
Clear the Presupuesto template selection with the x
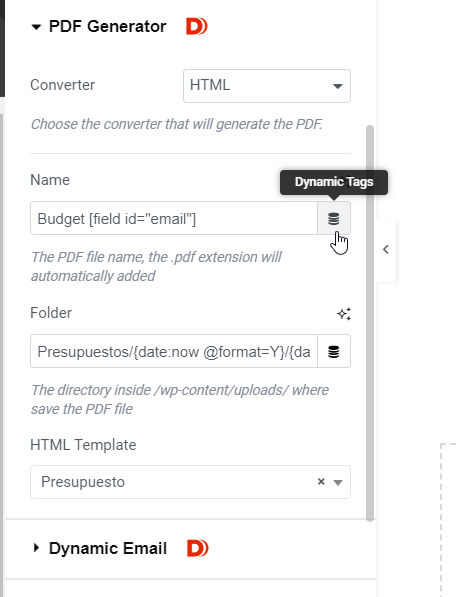click(x=321, y=482)
